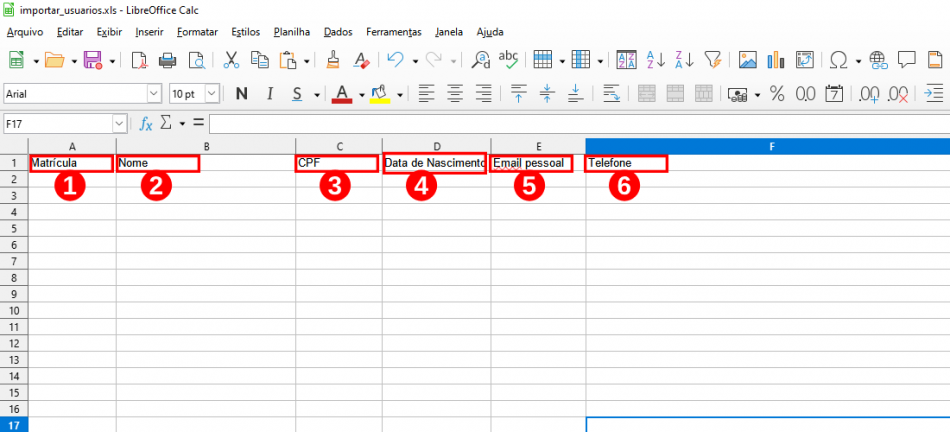950x432 pixels.
Task: Click the Open folder icon
Action: [x=55, y=60]
